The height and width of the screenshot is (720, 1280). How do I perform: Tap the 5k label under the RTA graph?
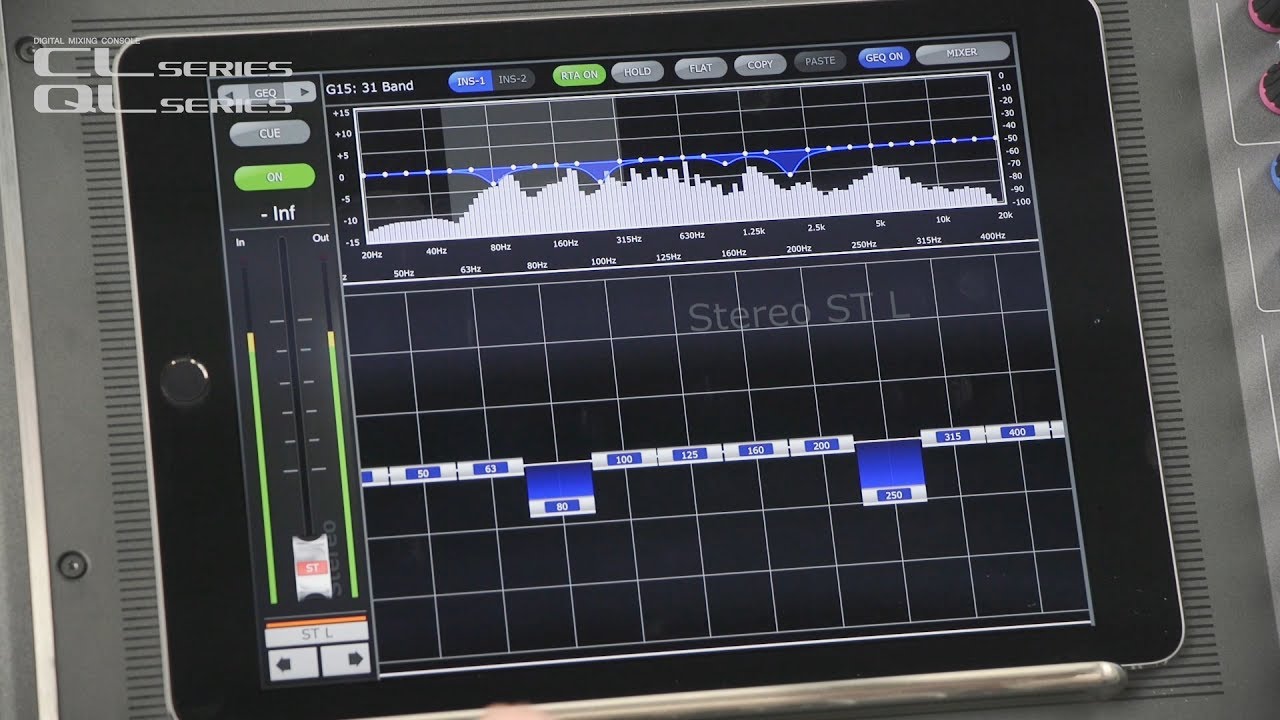(880, 223)
